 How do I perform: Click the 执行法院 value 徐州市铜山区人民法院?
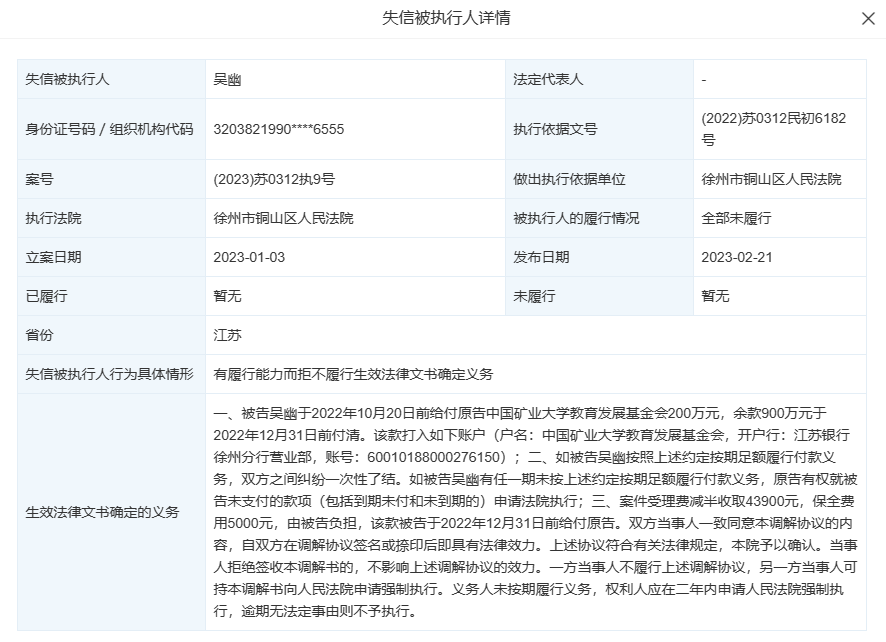point(283,218)
